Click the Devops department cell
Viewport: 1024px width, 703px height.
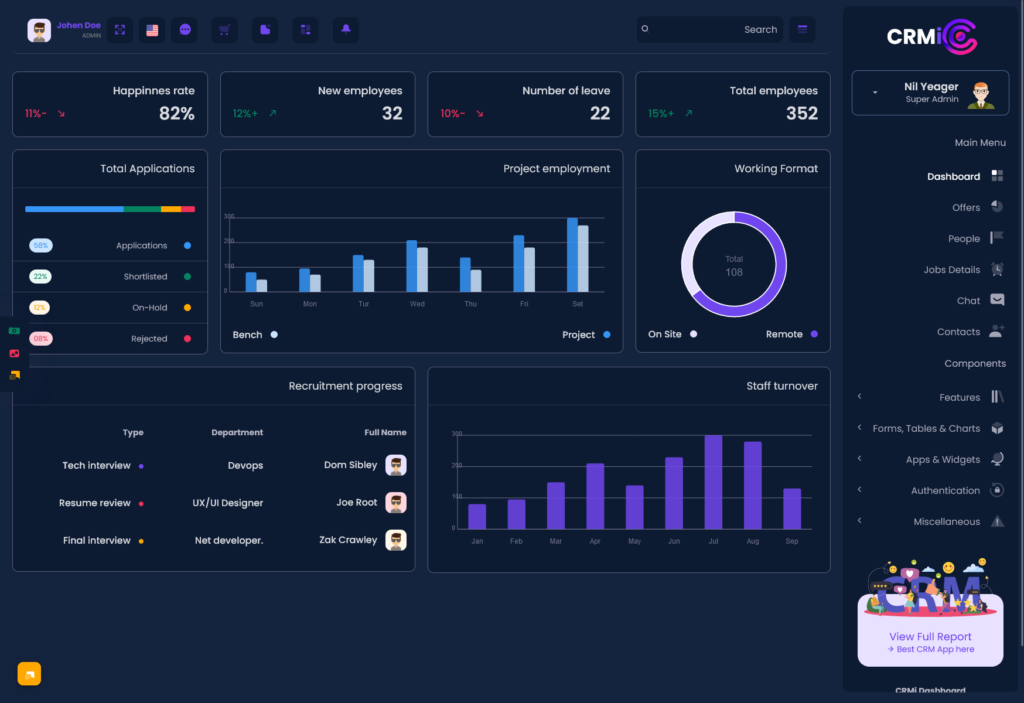(246, 465)
